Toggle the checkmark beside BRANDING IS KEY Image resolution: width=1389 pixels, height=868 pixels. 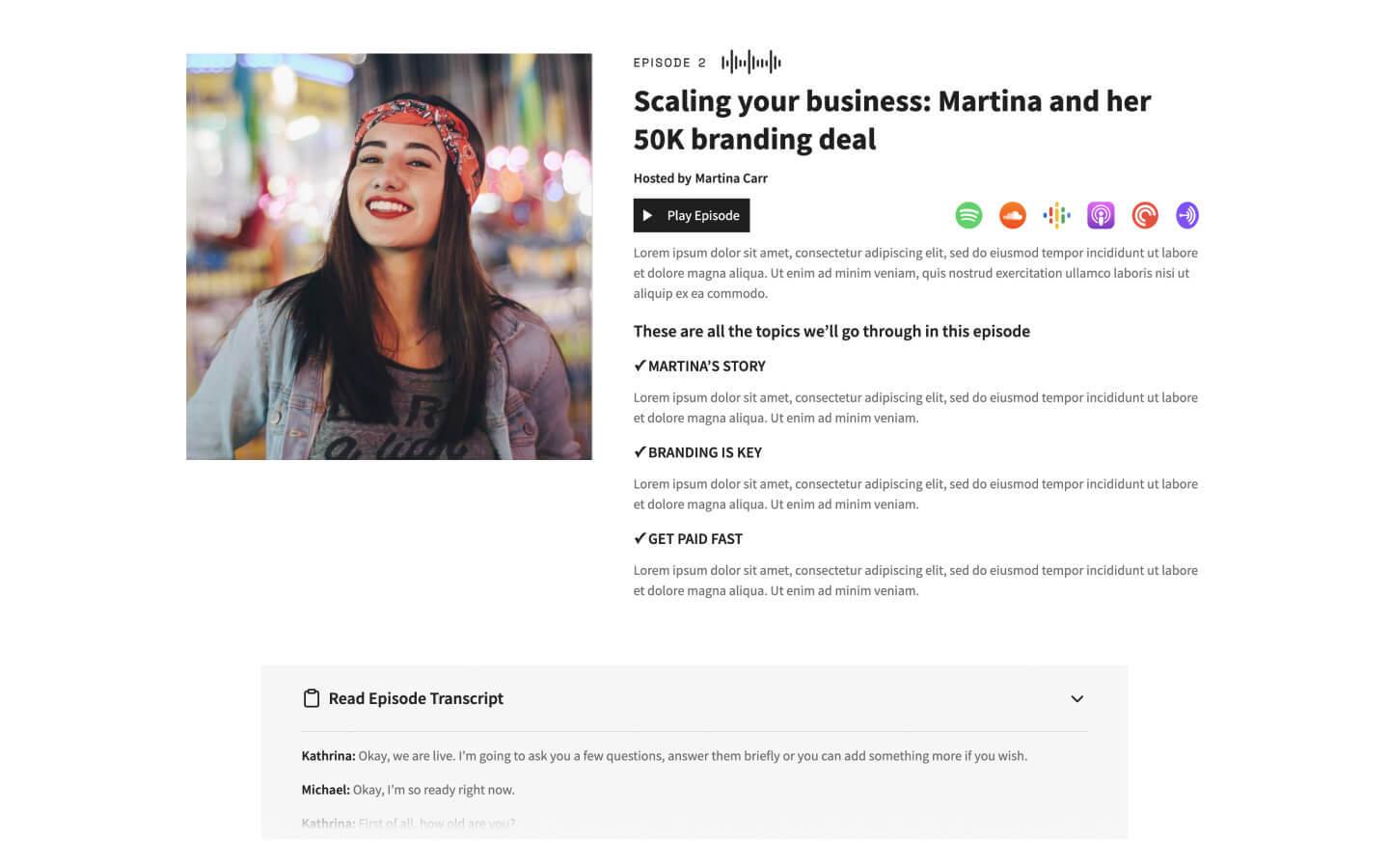point(639,452)
